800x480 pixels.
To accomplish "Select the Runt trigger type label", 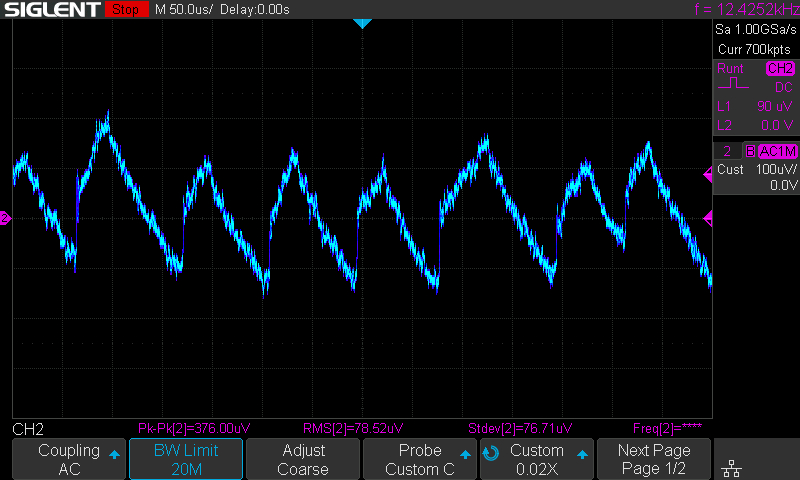I will click(730, 68).
